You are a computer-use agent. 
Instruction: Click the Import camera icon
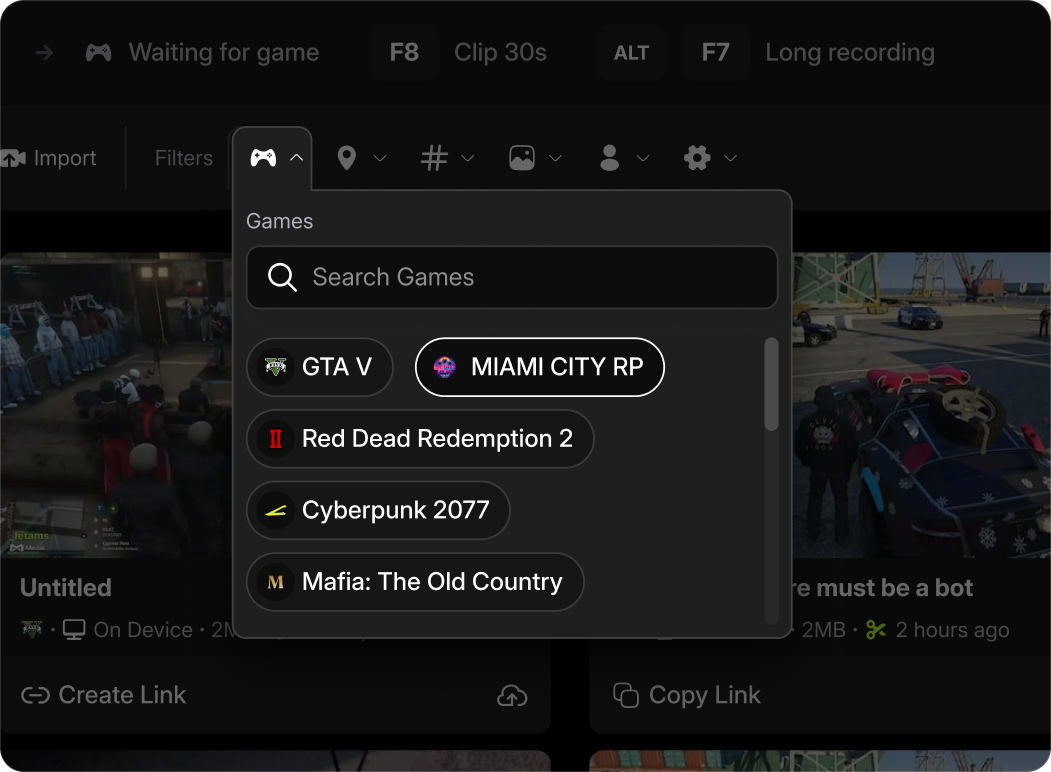[x=13, y=158]
